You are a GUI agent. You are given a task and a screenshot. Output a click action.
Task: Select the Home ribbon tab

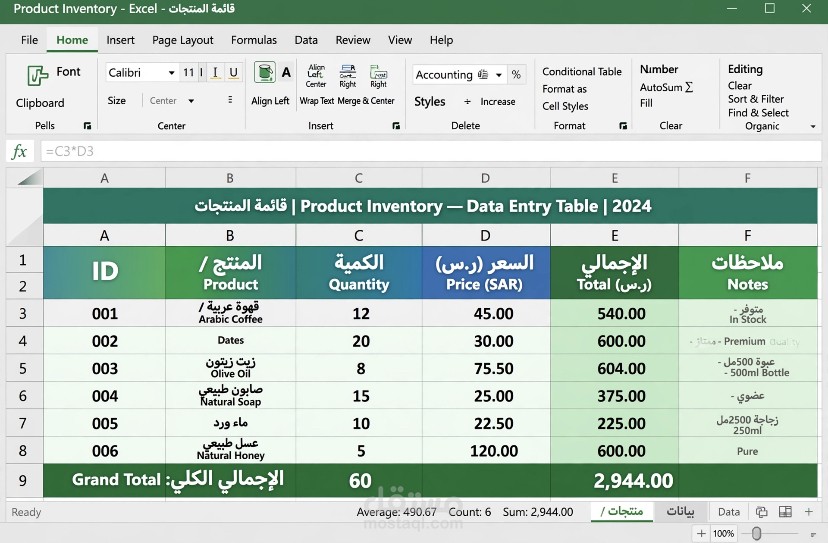[x=72, y=40]
